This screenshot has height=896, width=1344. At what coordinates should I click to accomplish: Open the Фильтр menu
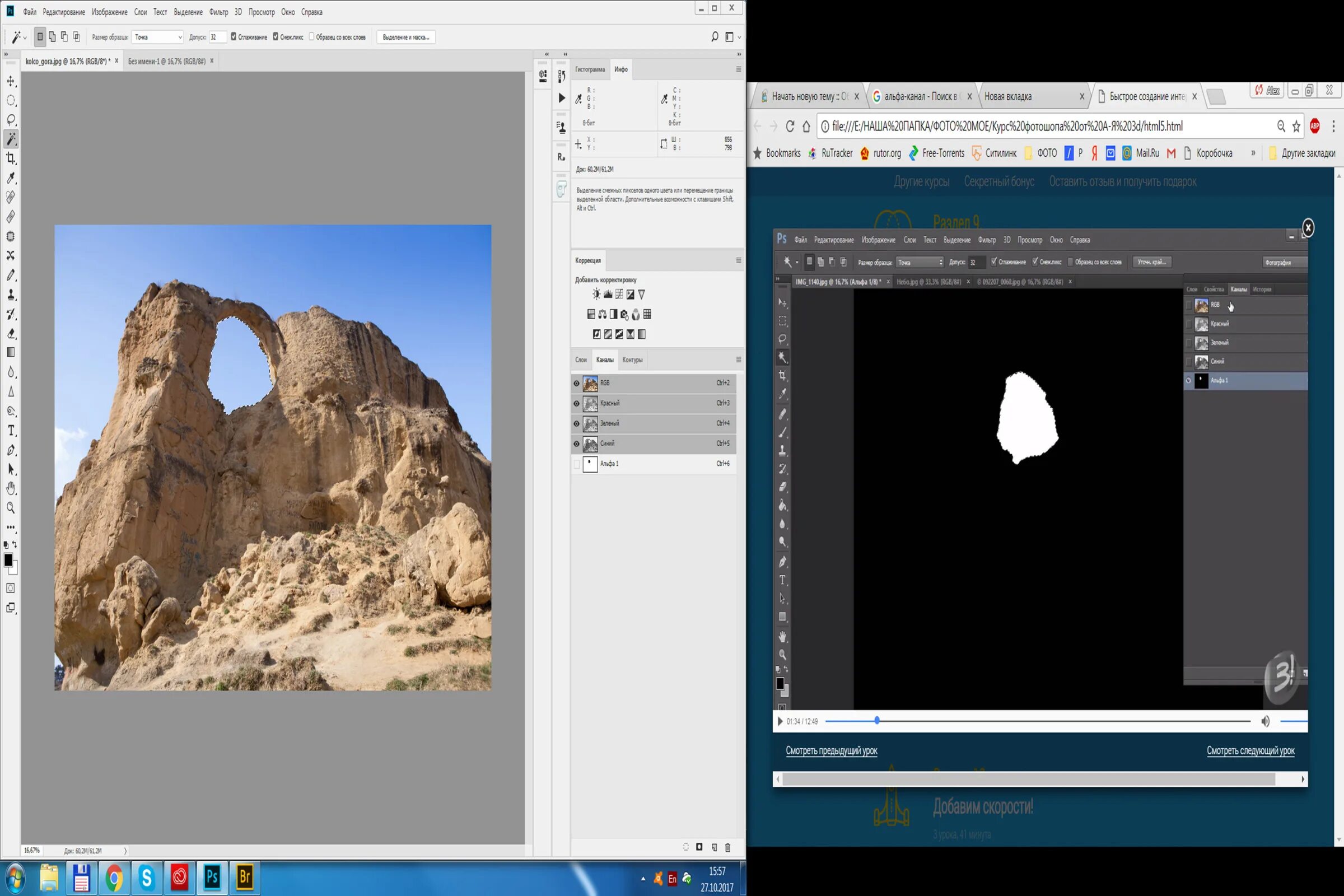tap(218, 12)
